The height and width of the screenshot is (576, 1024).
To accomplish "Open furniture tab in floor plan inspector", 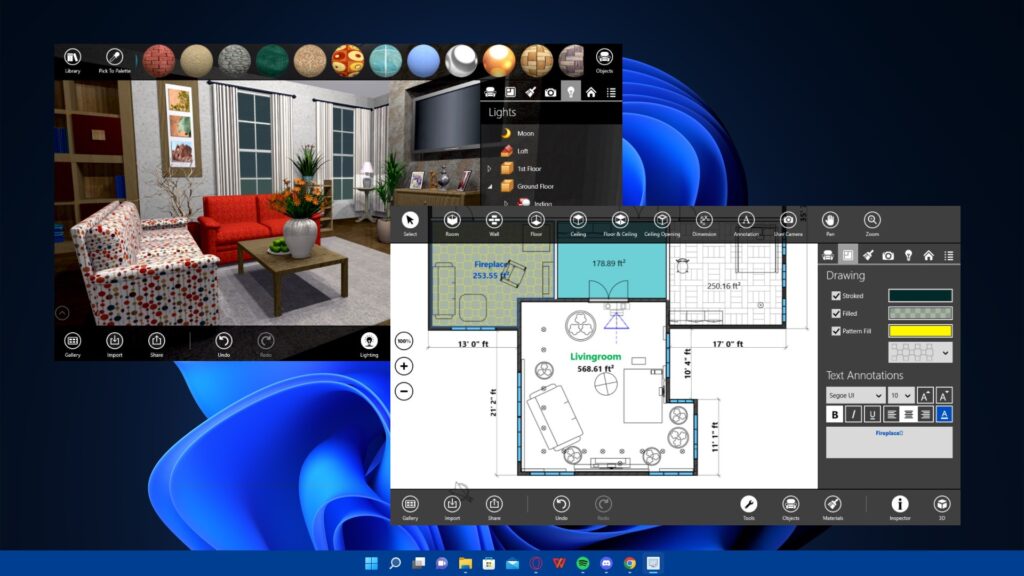I will tap(828, 255).
